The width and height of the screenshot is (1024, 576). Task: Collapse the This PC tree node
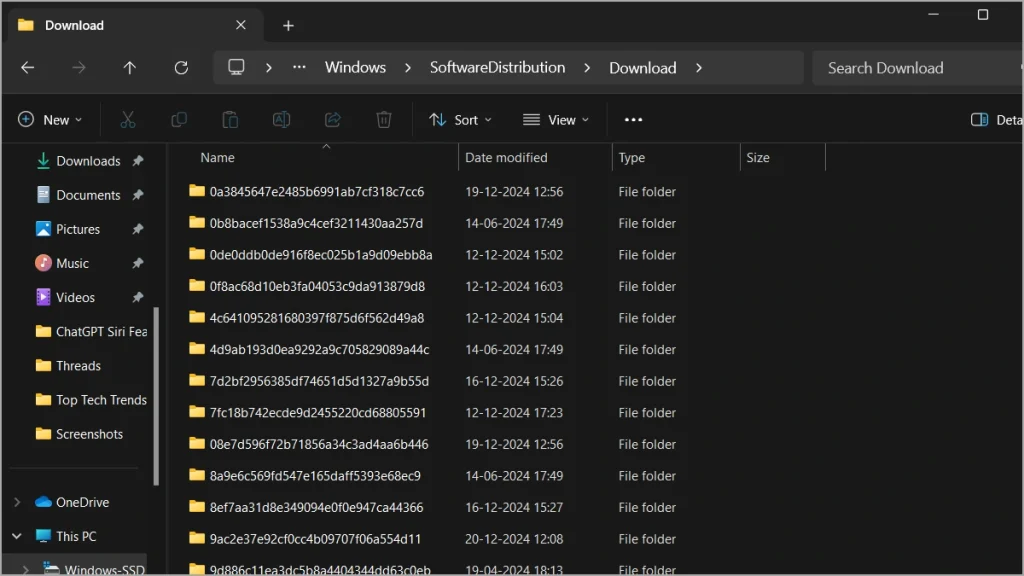[x=17, y=536]
